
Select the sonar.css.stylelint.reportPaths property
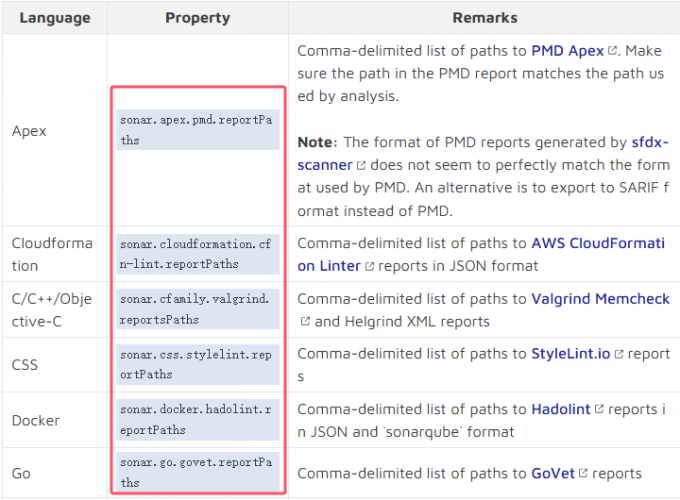197,364
